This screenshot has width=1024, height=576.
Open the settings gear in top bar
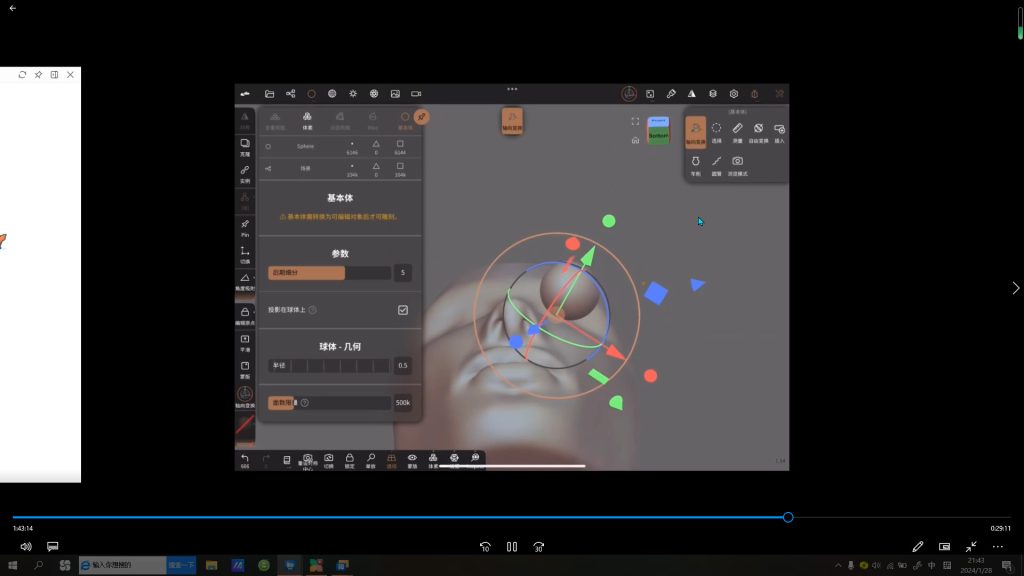click(733, 94)
